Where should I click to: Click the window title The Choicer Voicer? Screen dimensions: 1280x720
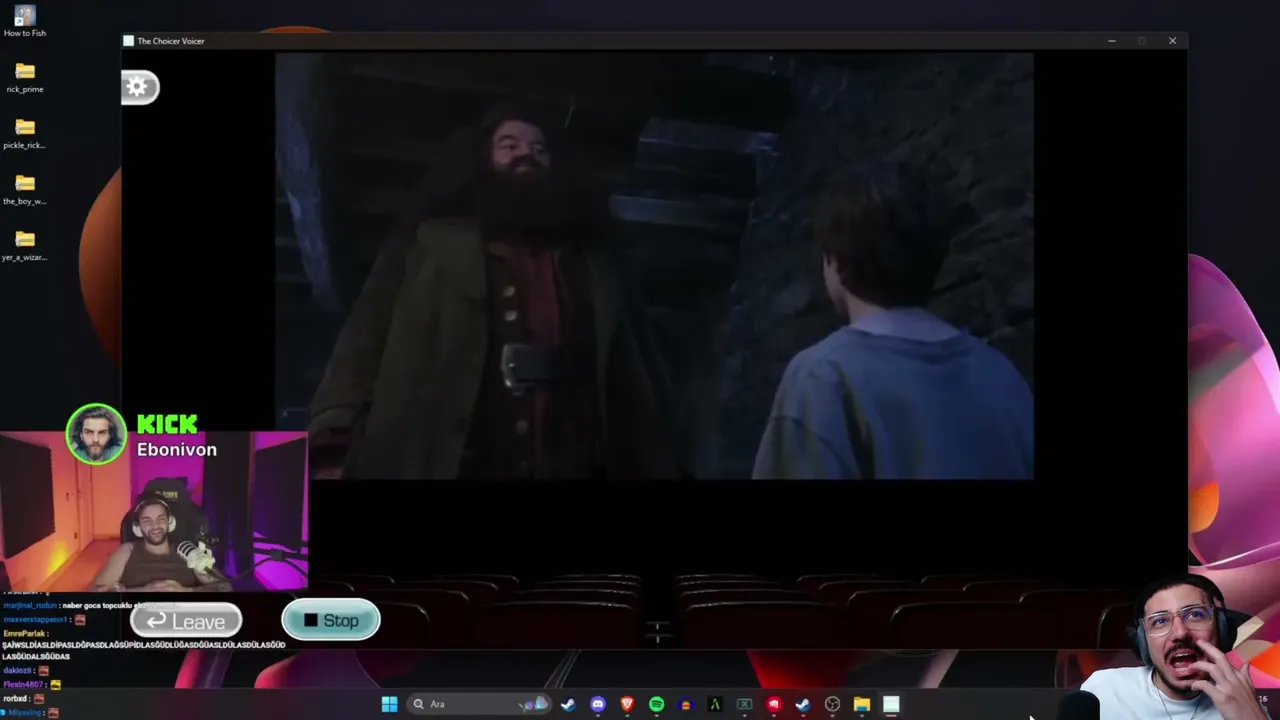click(x=171, y=41)
